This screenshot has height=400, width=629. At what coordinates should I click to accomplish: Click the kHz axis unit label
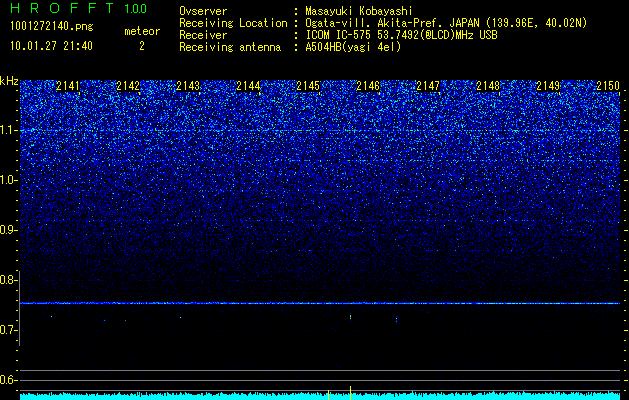click(9, 81)
